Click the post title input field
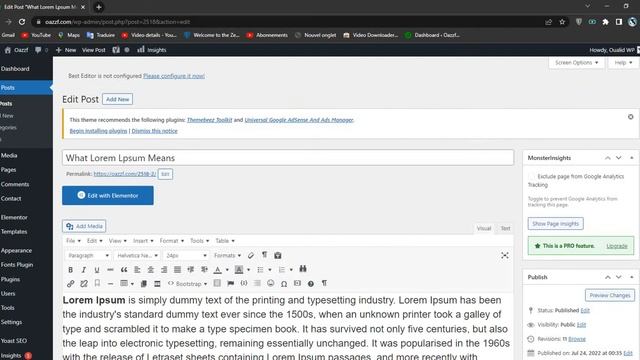 [x=288, y=158]
